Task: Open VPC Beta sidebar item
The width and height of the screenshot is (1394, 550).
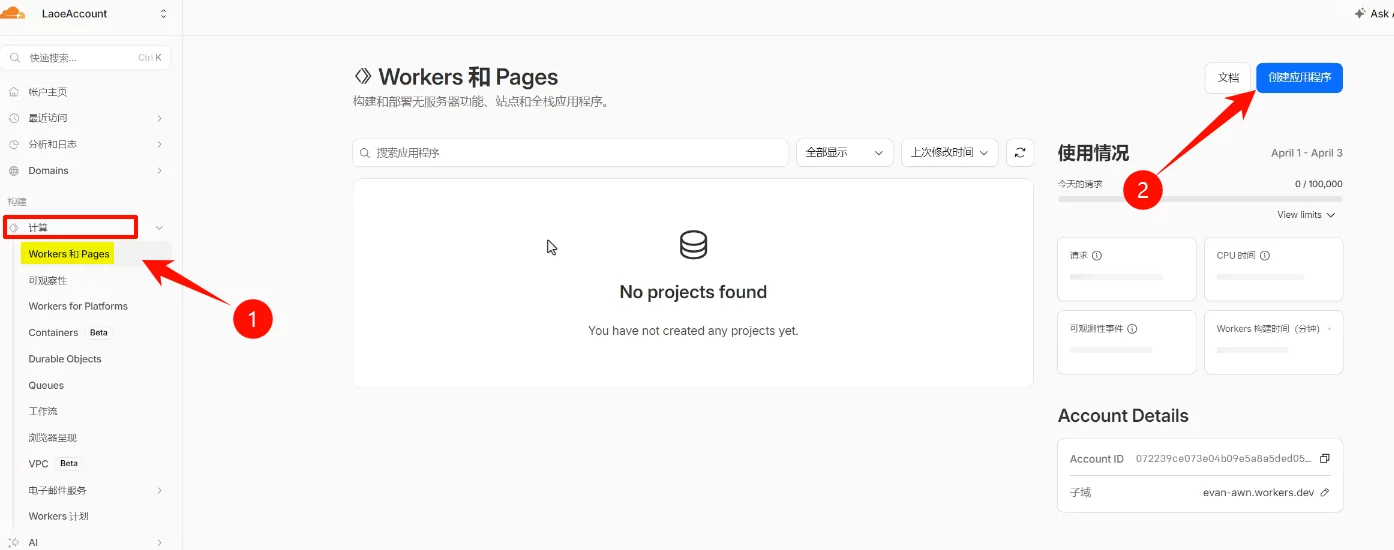Action: click(x=54, y=464)
